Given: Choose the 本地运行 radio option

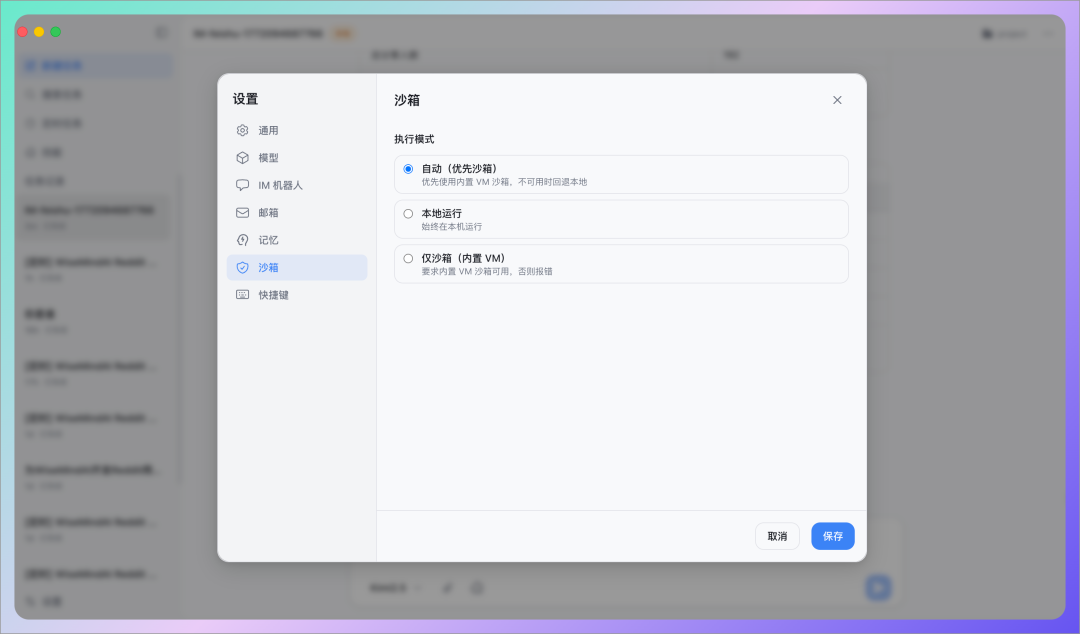Looking at the screenshot, I should tap(408, 213).
